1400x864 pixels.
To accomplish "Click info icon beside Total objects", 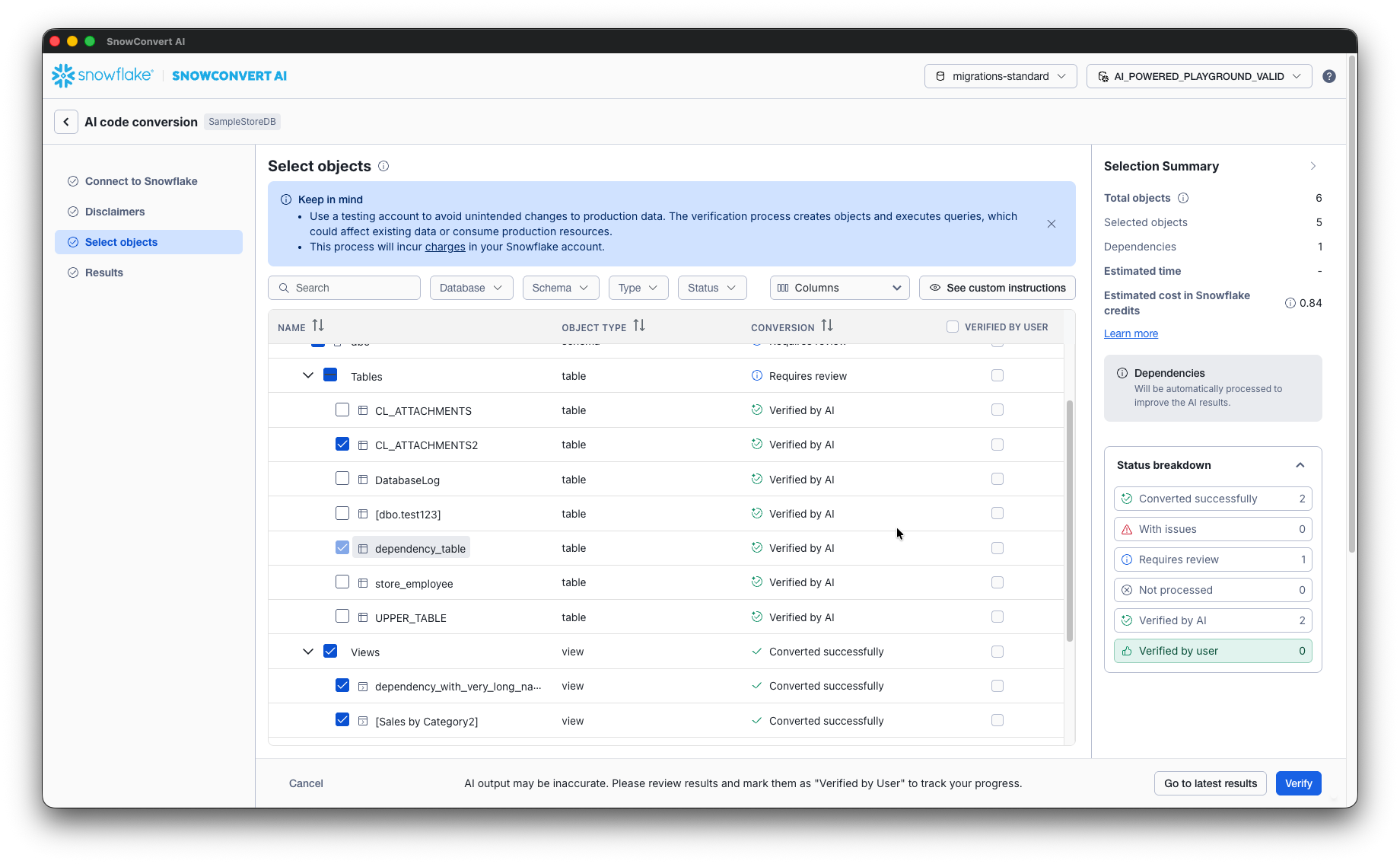I will tap(1183, 198).
